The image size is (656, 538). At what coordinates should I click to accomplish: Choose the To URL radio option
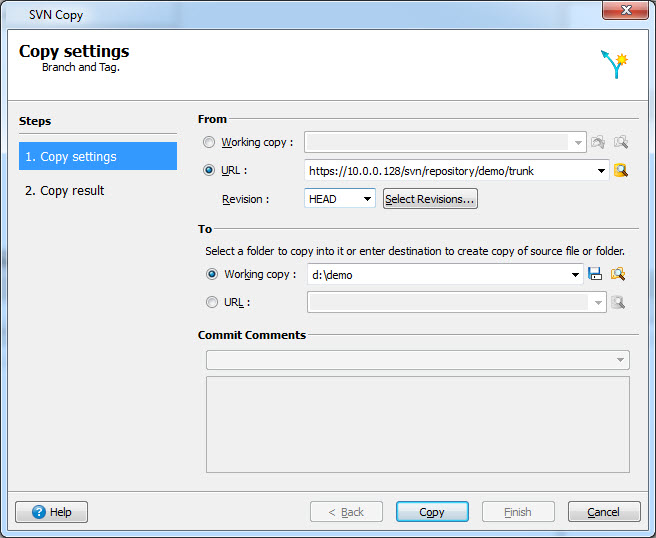pos(211,302)
